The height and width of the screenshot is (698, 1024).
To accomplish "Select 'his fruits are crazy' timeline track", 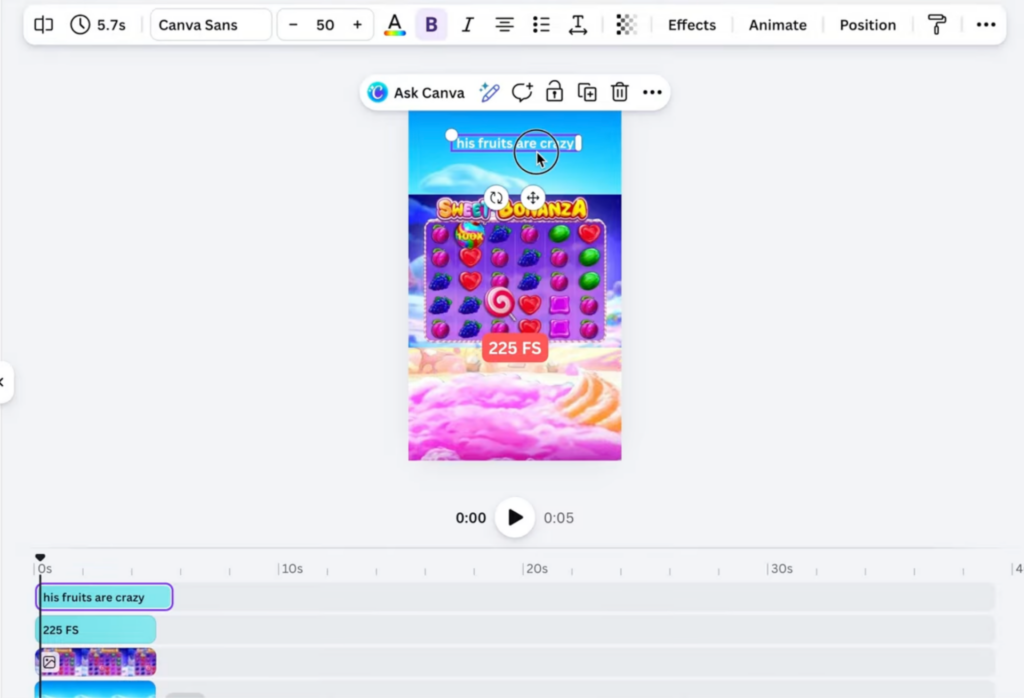I will coord(104,597).
